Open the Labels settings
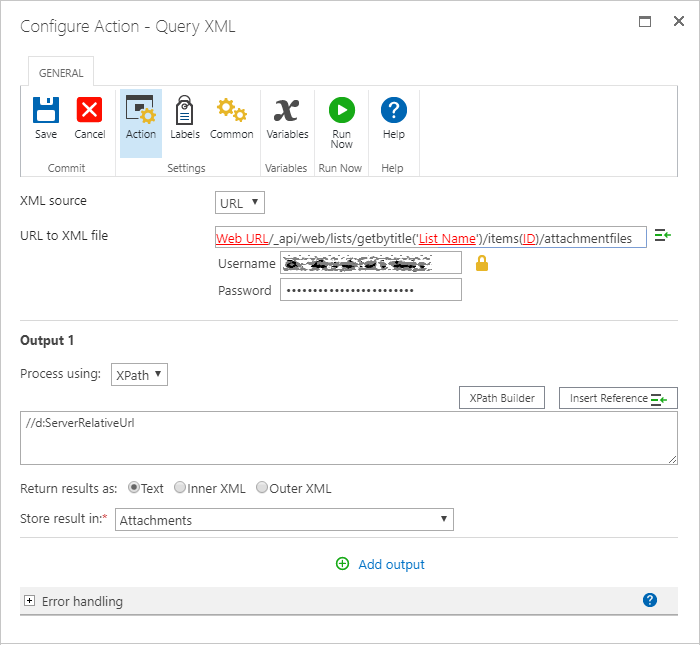 [x=184, y=118]
